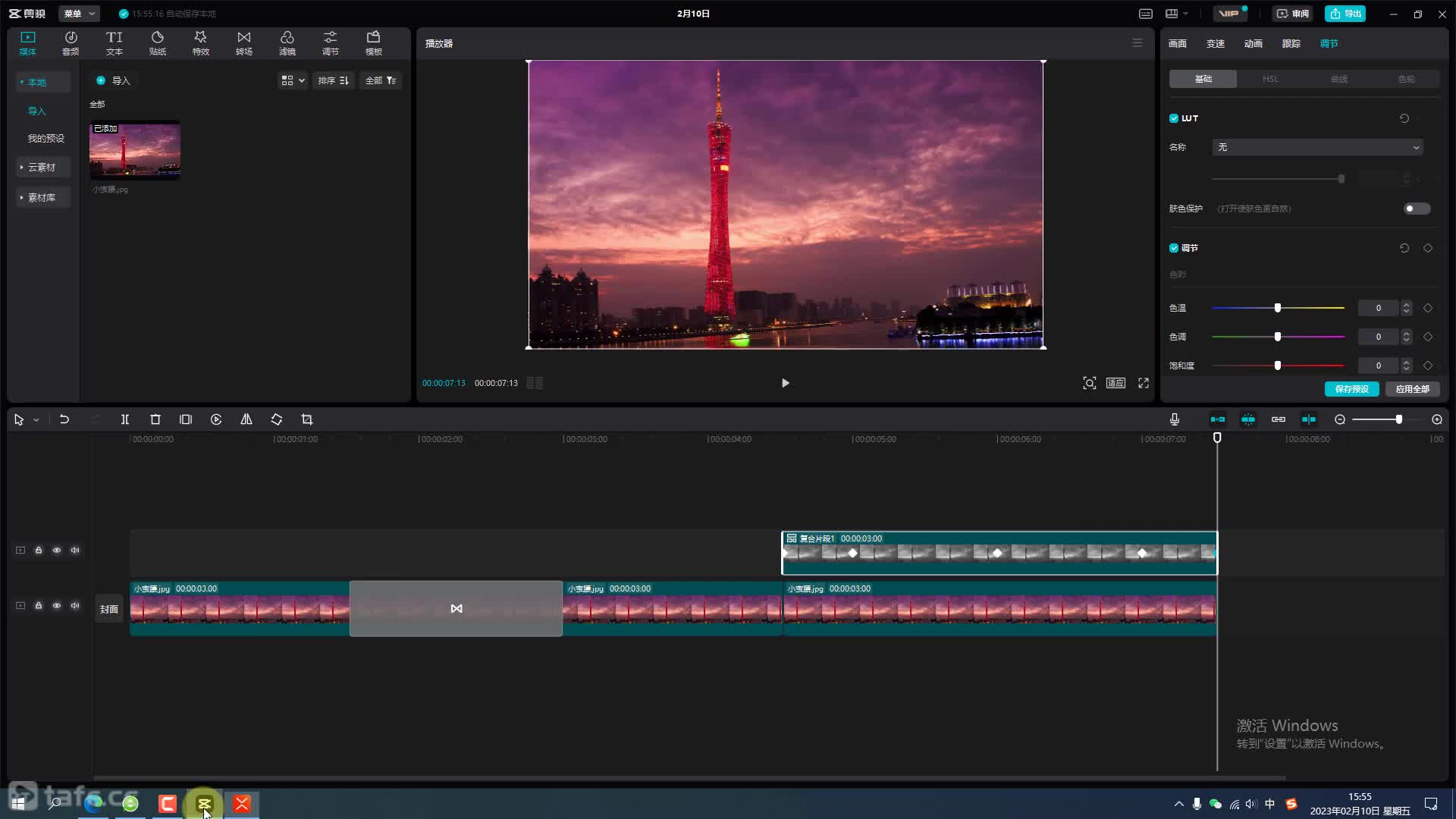Expand the selection tool mode arrow
Screen dimensions: 1456x819
tap(36, 419)
